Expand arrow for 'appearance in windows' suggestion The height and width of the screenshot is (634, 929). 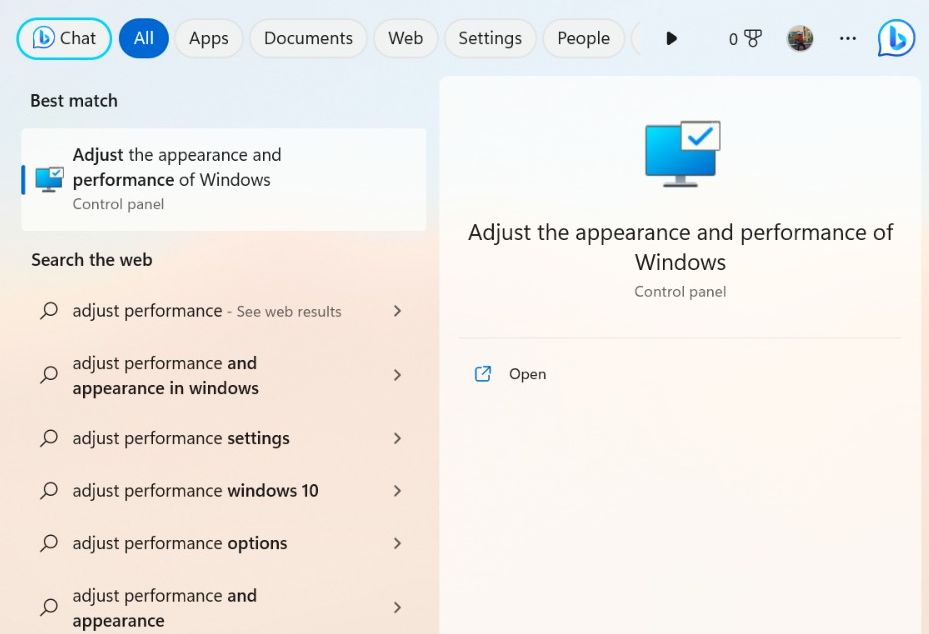(x=398, y=375)
